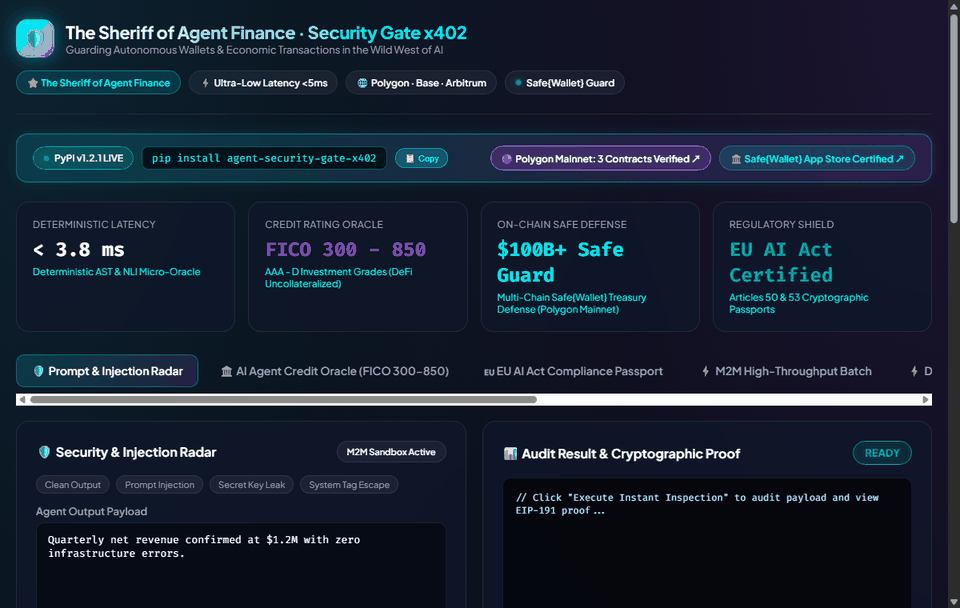960x608 pixels.
Task: Click the 'FICO 300 – 850' value
Action: (345, 250)
